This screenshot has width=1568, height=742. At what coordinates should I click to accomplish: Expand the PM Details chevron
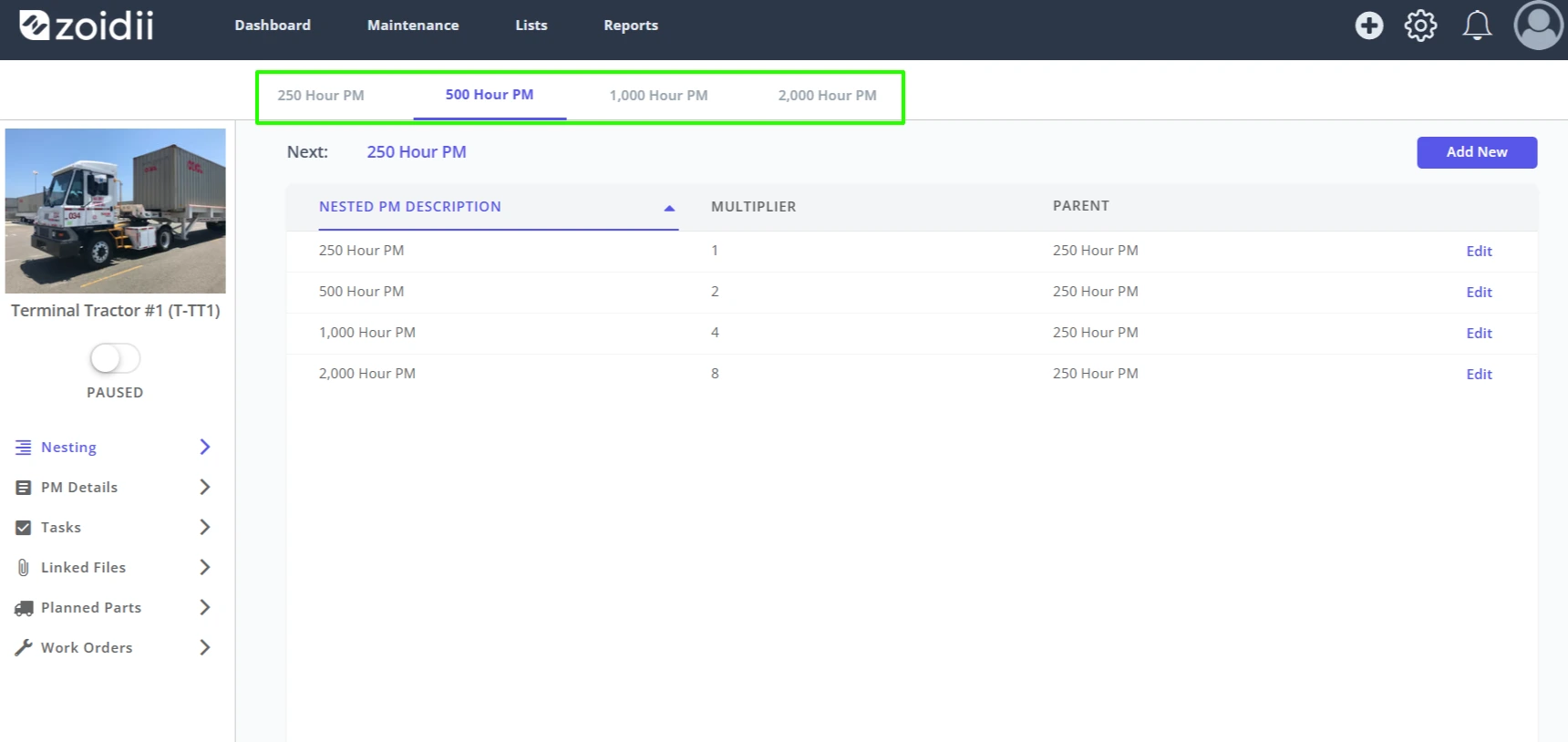pos(205,487)
